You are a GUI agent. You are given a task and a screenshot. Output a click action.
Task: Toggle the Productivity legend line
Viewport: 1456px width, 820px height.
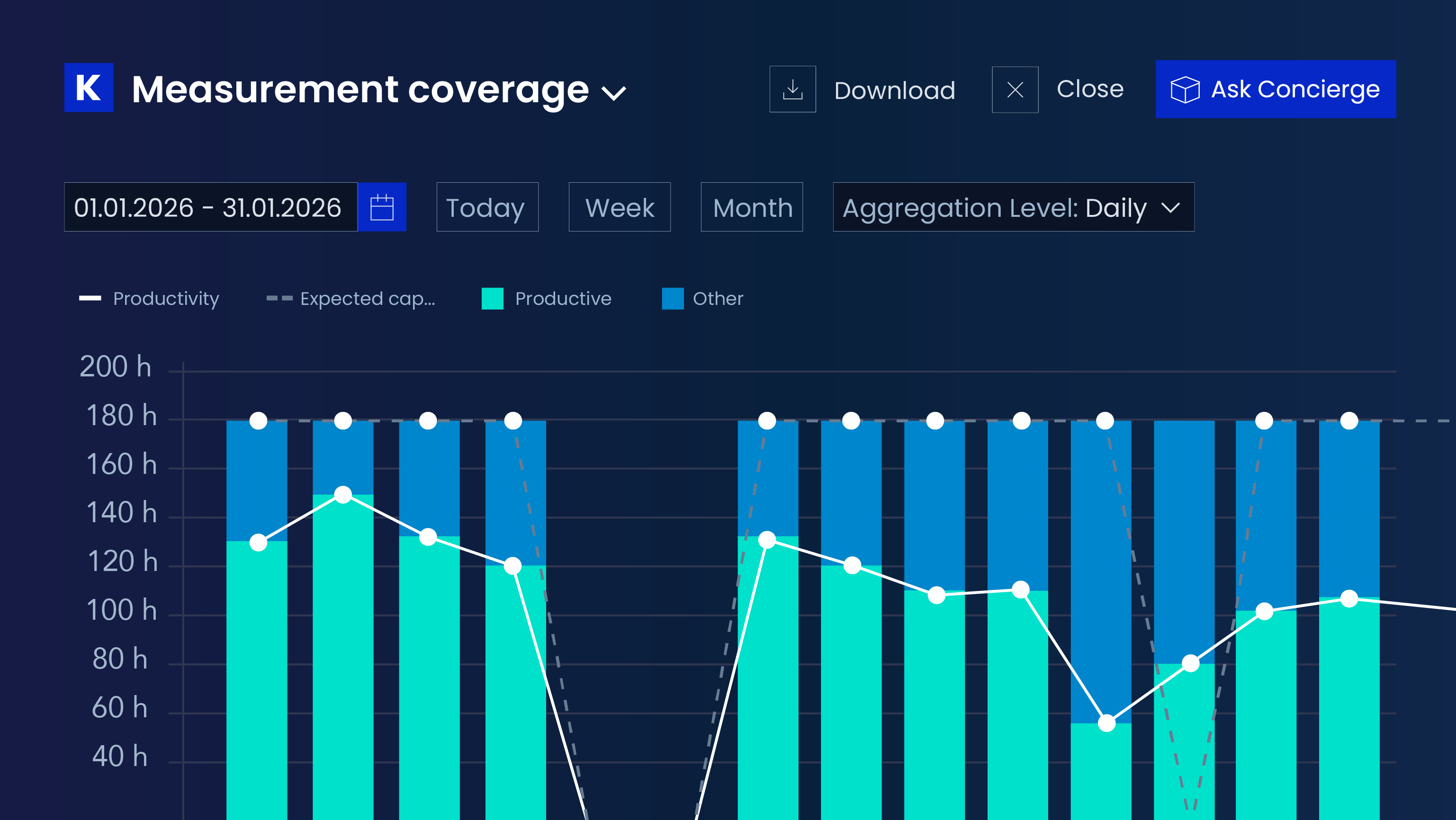tap(90, 298)
